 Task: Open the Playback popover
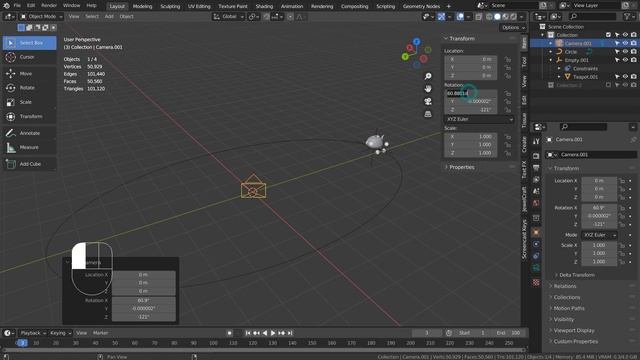[x=33, y=333]
